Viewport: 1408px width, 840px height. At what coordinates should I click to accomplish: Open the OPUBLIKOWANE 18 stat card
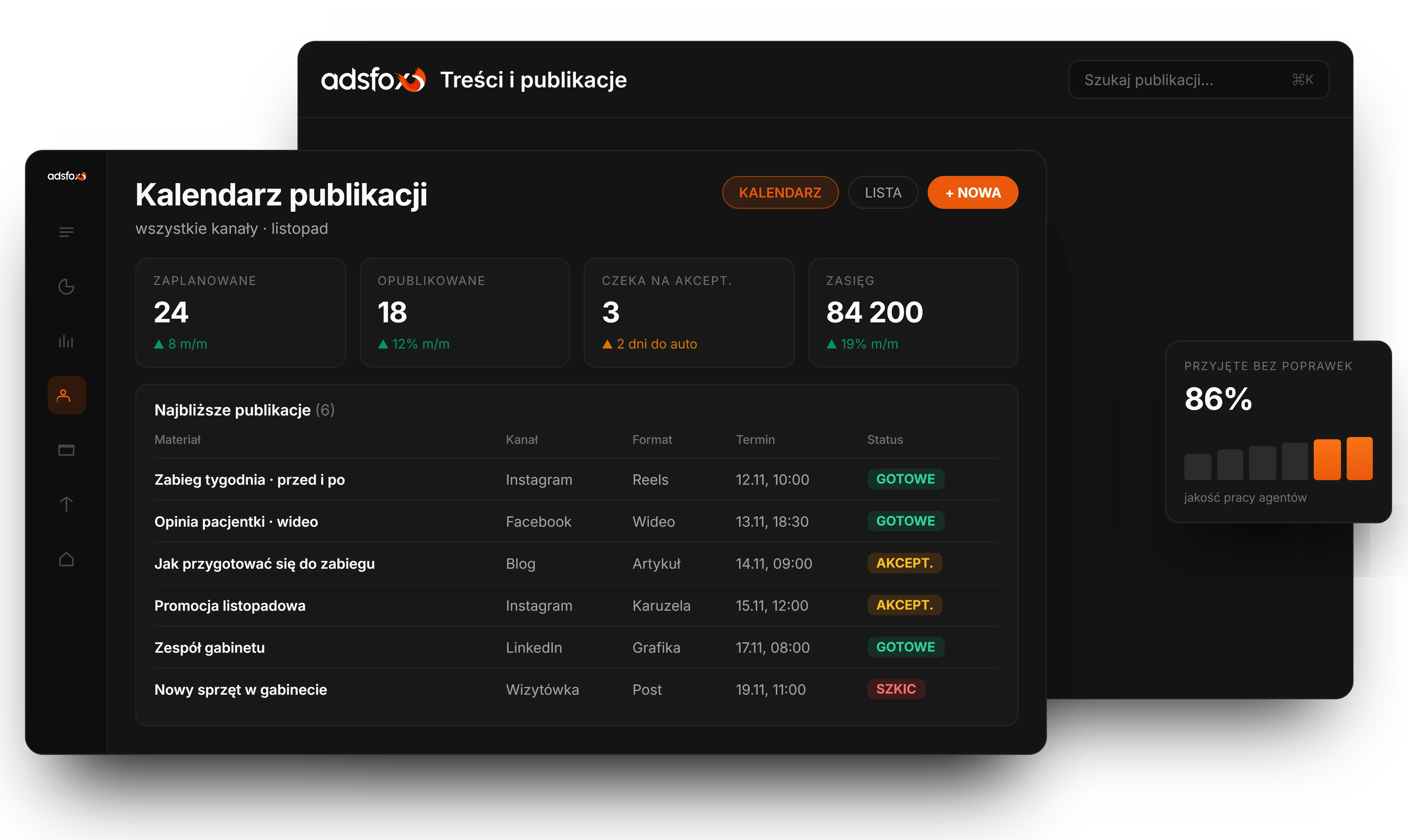tap(465, 312)
